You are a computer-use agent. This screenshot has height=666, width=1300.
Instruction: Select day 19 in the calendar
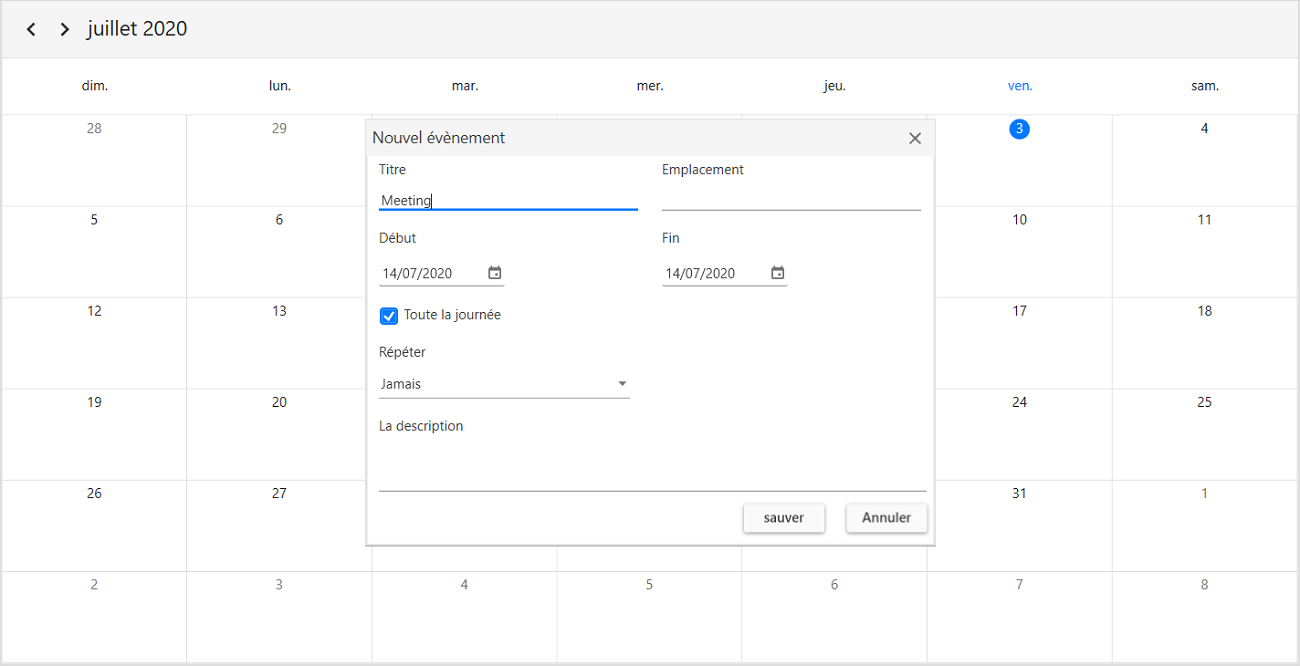94,402
